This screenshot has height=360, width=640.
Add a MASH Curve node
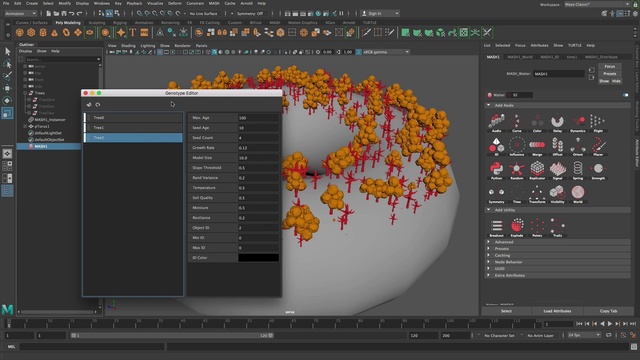tap(517, 123)
